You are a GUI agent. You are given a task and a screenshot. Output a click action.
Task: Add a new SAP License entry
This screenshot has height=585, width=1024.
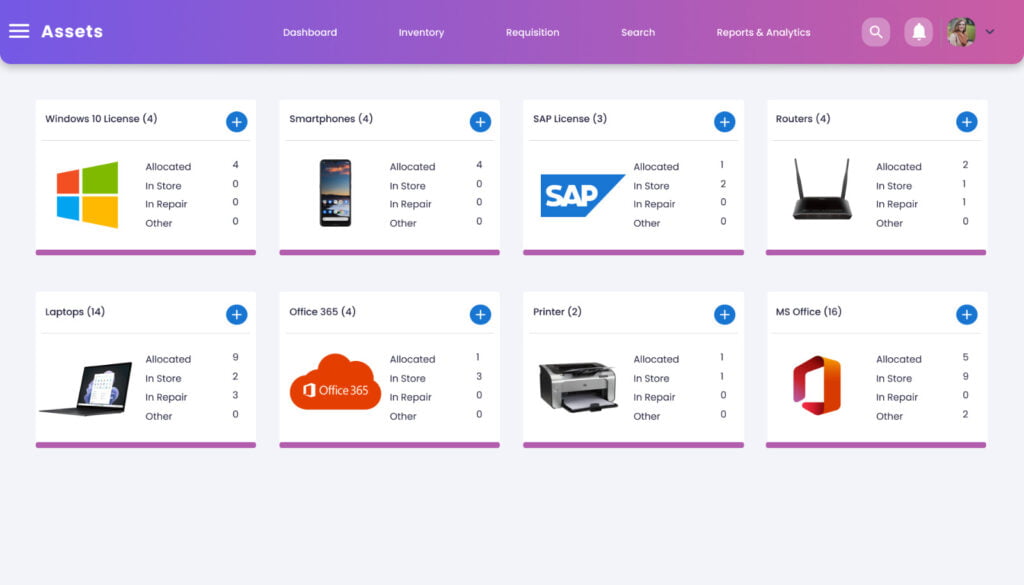[724, 122]
